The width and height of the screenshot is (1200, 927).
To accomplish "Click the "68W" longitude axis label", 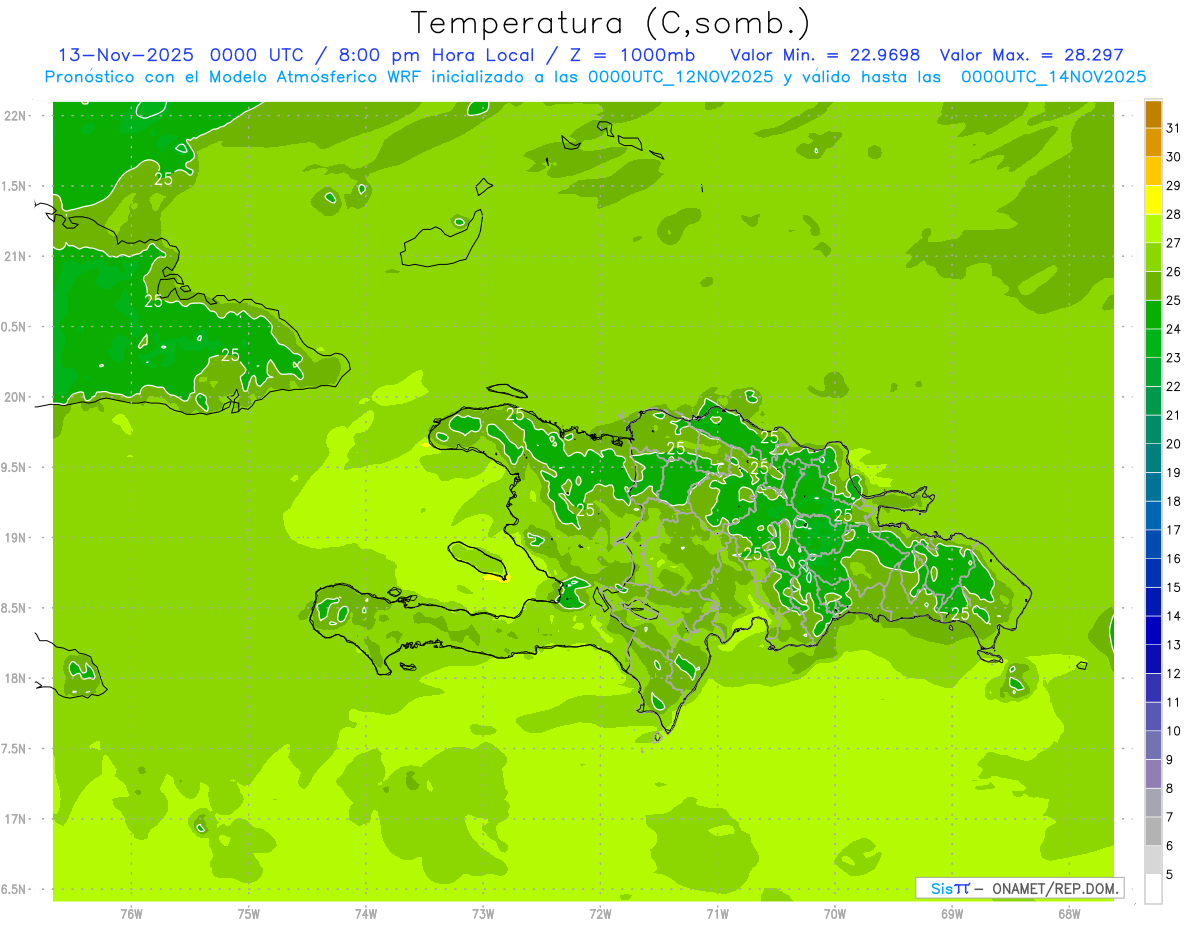I will point(1069,913).
